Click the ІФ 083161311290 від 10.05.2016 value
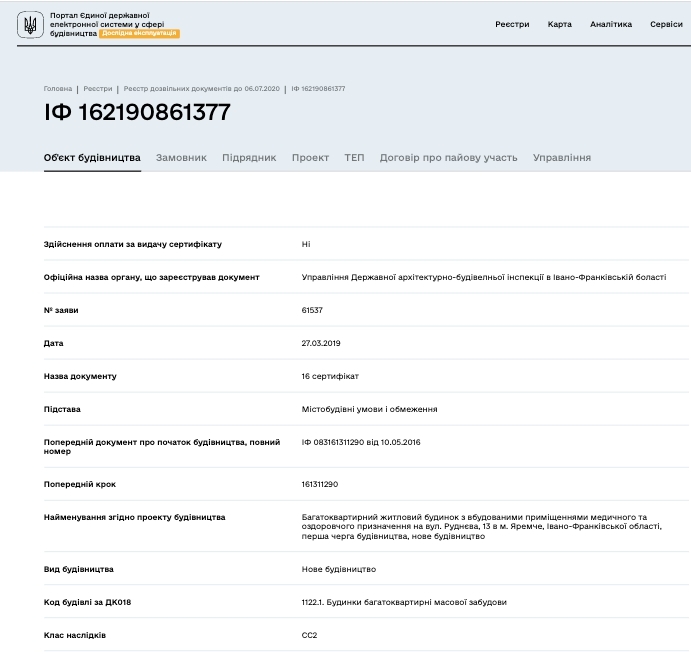The image size is (691, 656). [361, 442]
